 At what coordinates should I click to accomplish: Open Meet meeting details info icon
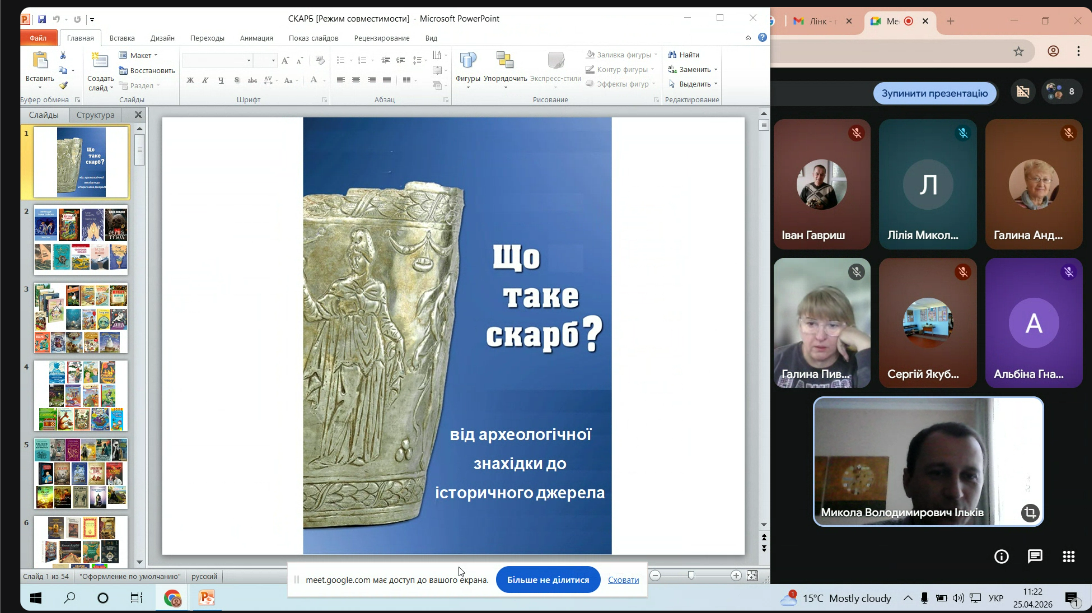tap(1001, 556)
